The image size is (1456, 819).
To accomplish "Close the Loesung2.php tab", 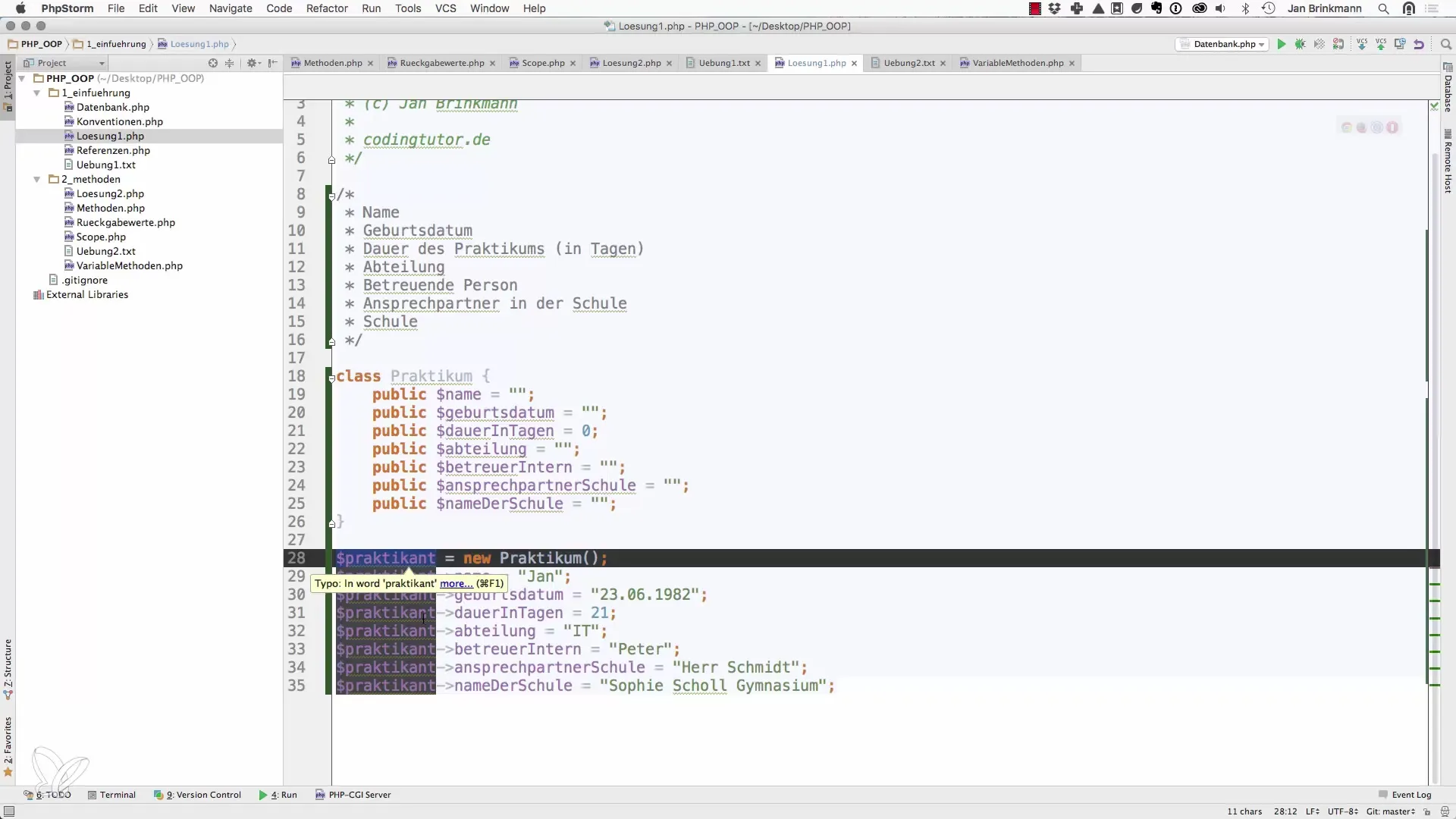I will pyautogui.click(x=669, y=64).
